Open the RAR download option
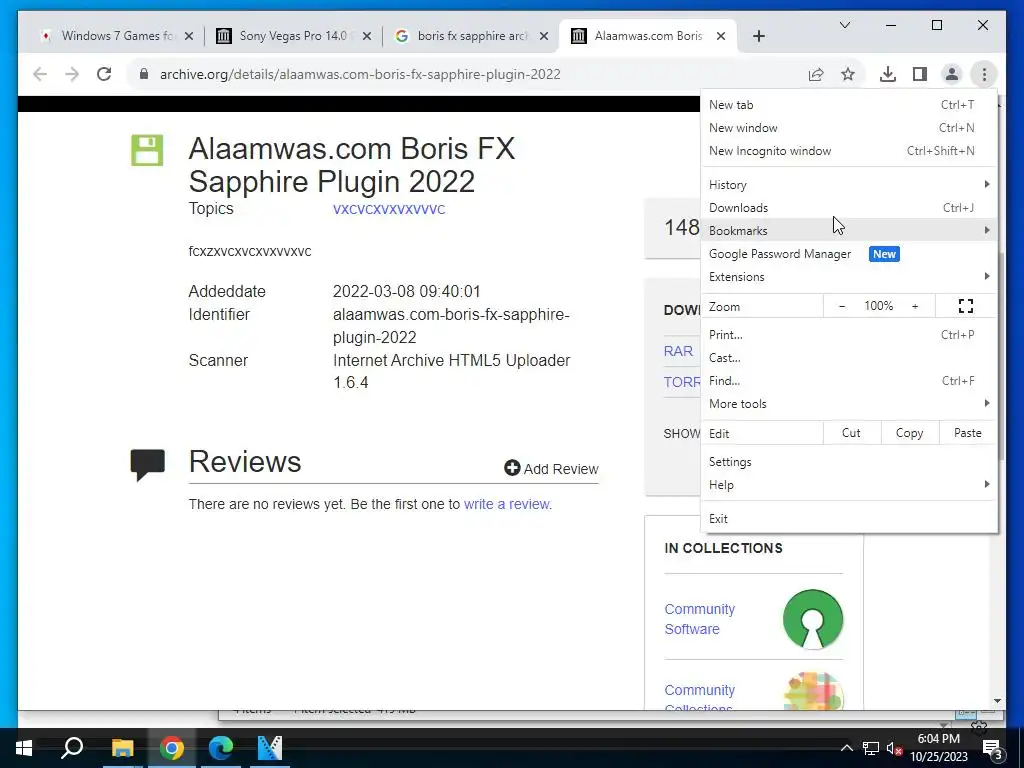Screen dimensions: 1024x768 [678, 351]
